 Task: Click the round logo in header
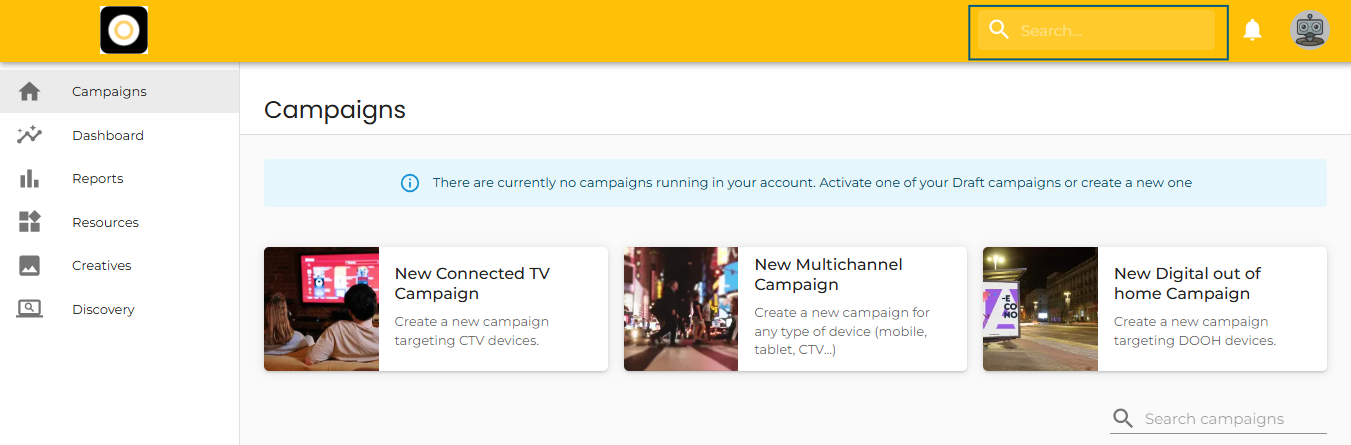coord(124,30)
